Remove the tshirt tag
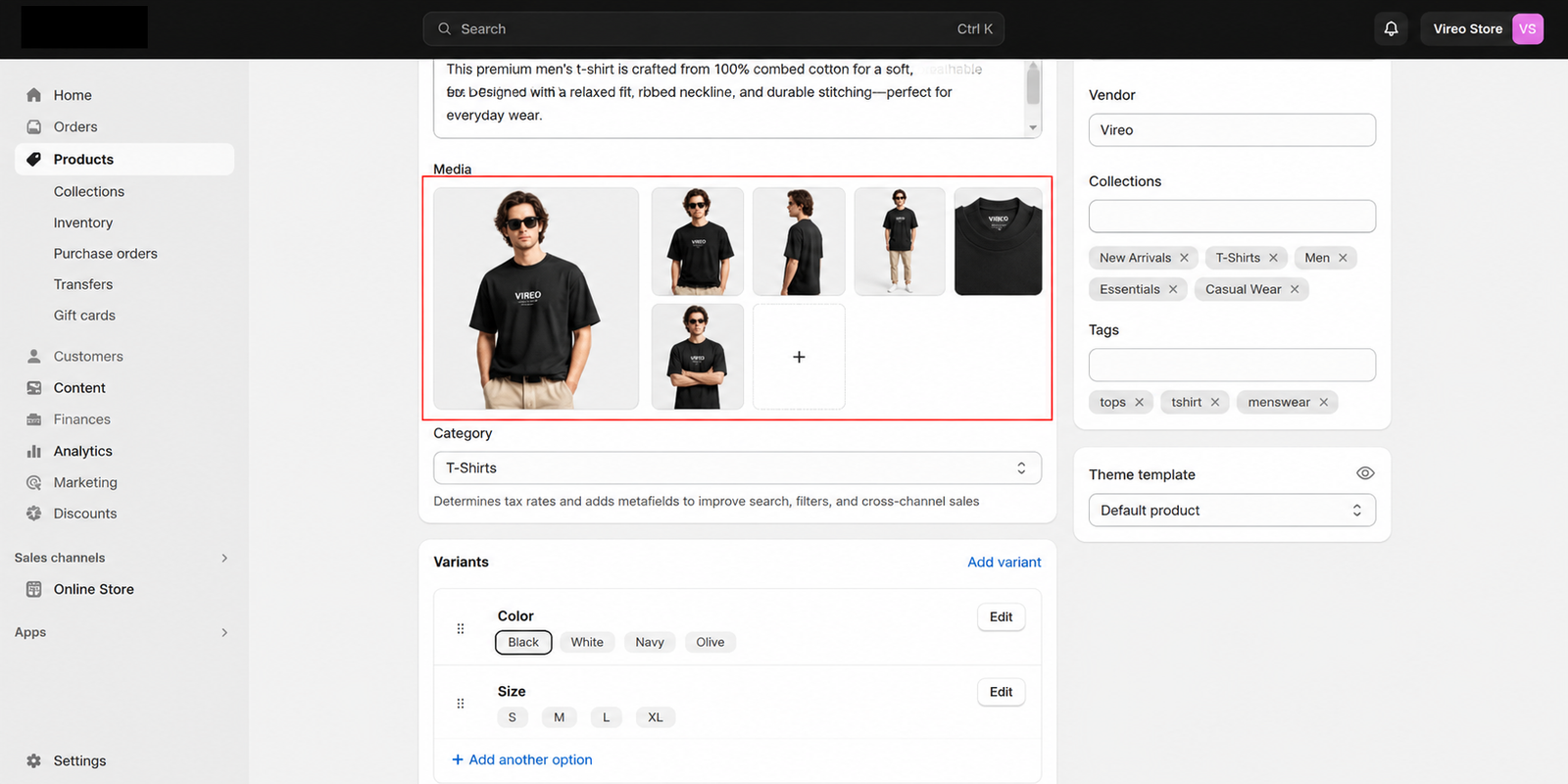 pos(1215,402)
